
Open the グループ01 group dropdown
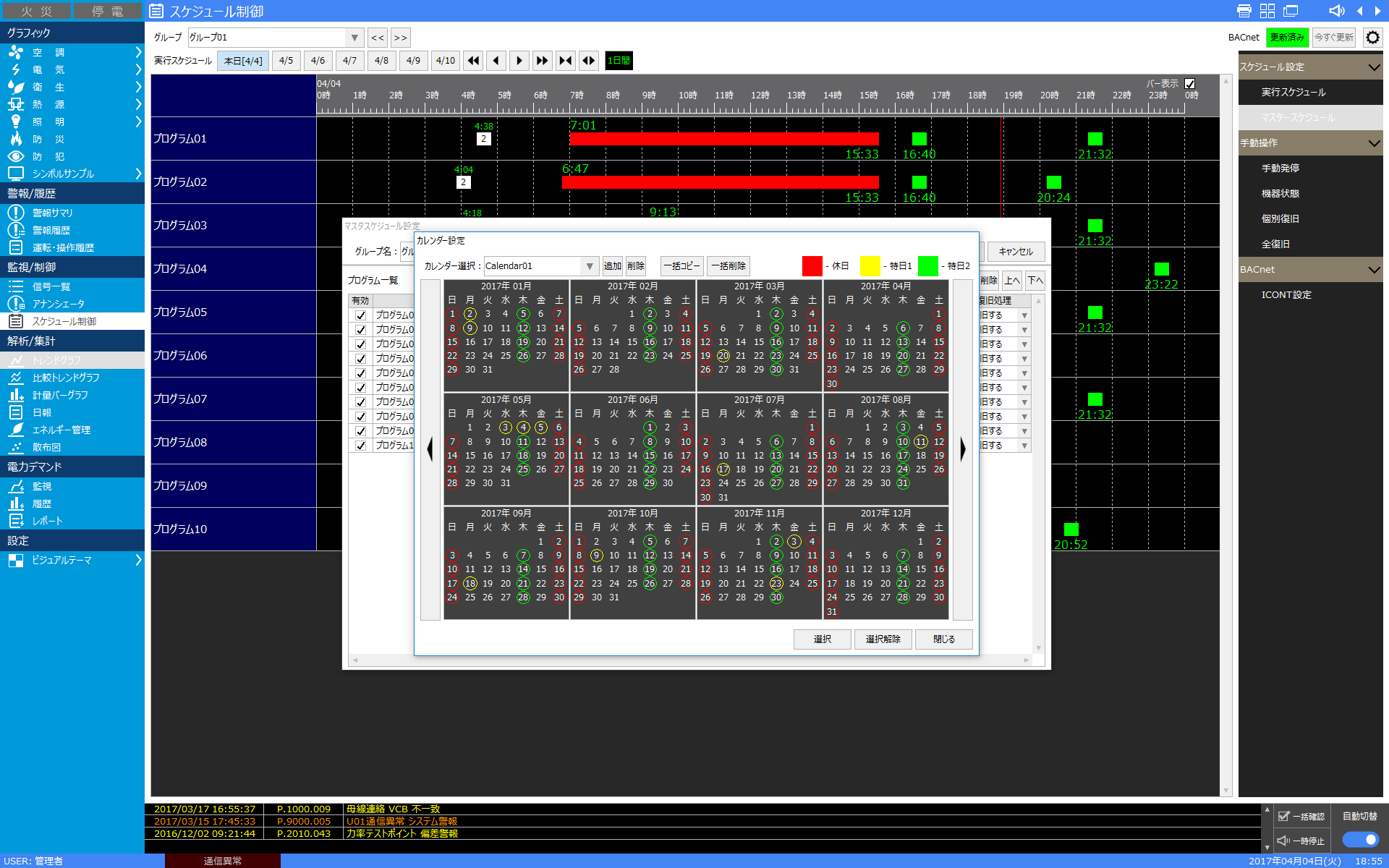(x=354, y=38)
